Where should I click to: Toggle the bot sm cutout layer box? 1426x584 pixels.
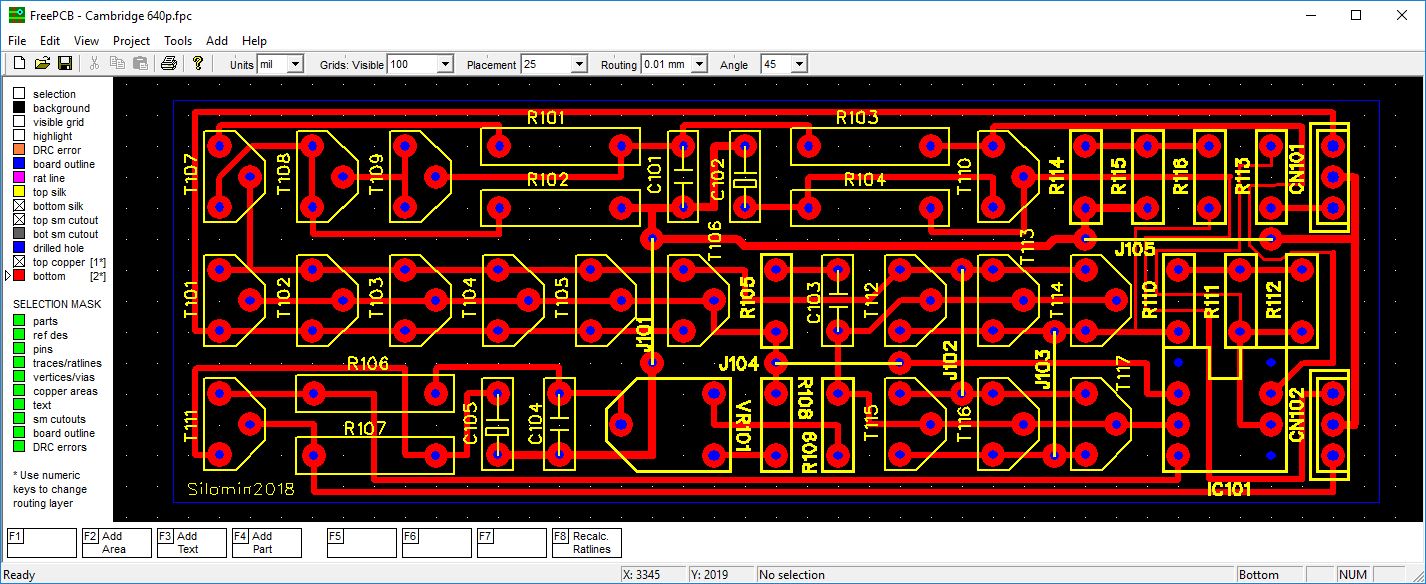click(x=19, y=234)
